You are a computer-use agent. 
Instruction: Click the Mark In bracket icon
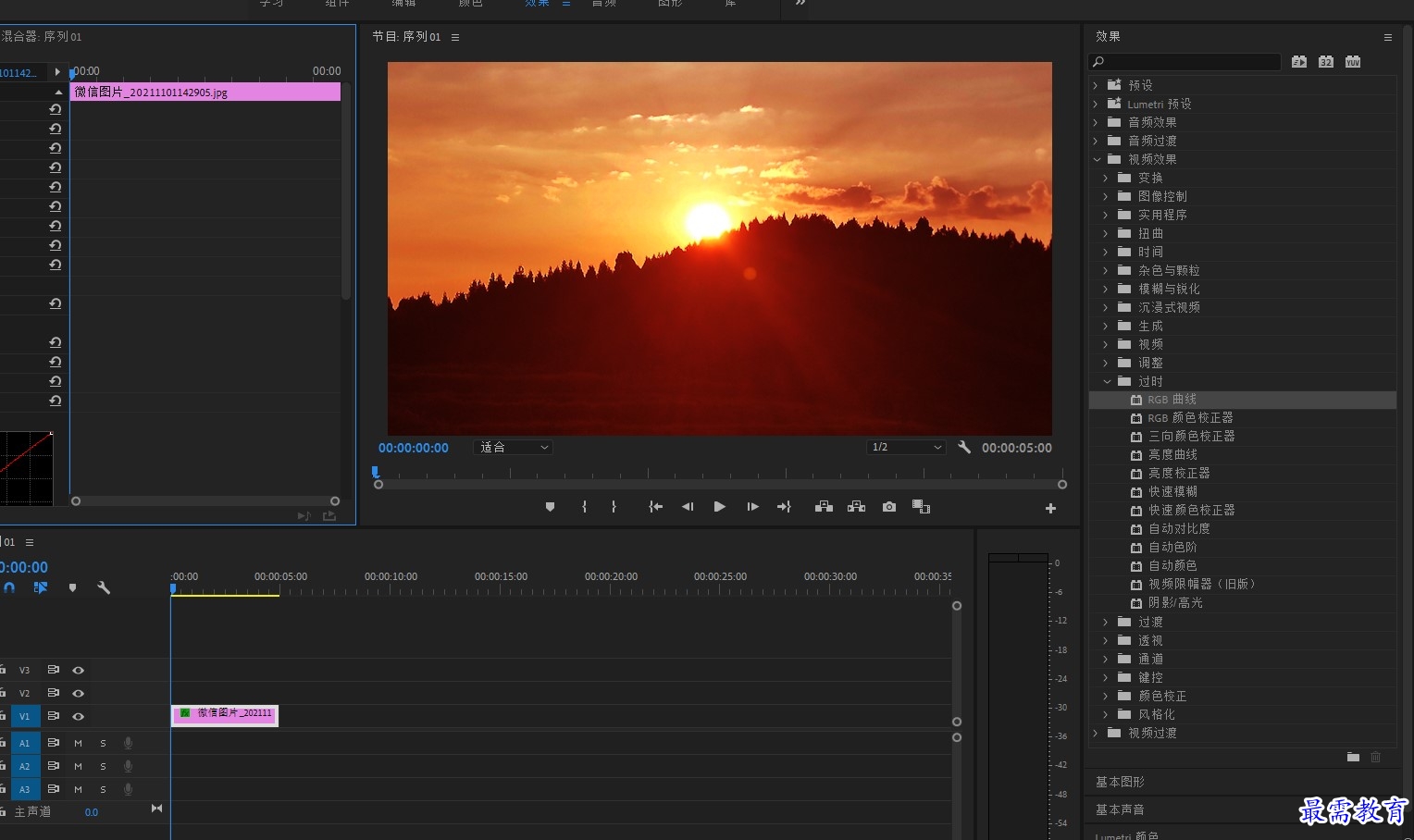click(x=584, y=507)
